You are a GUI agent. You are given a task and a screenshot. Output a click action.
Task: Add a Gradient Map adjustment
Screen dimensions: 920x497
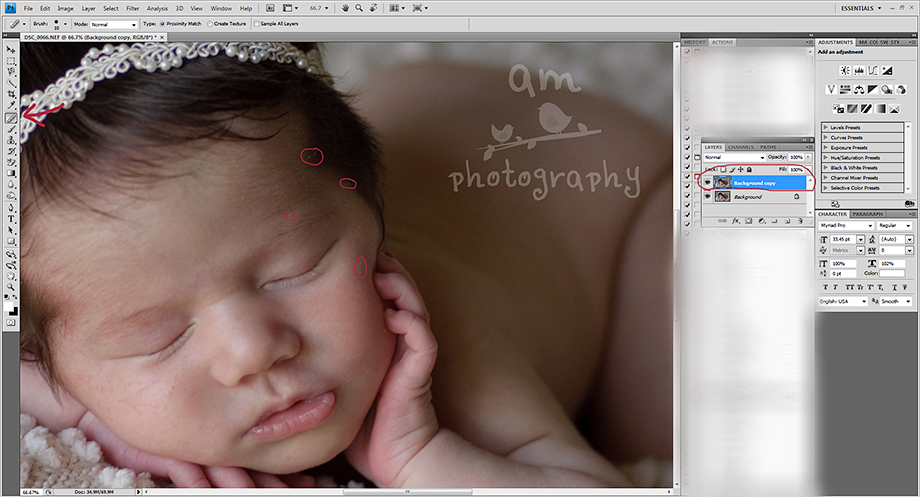(x=880, y=109)
